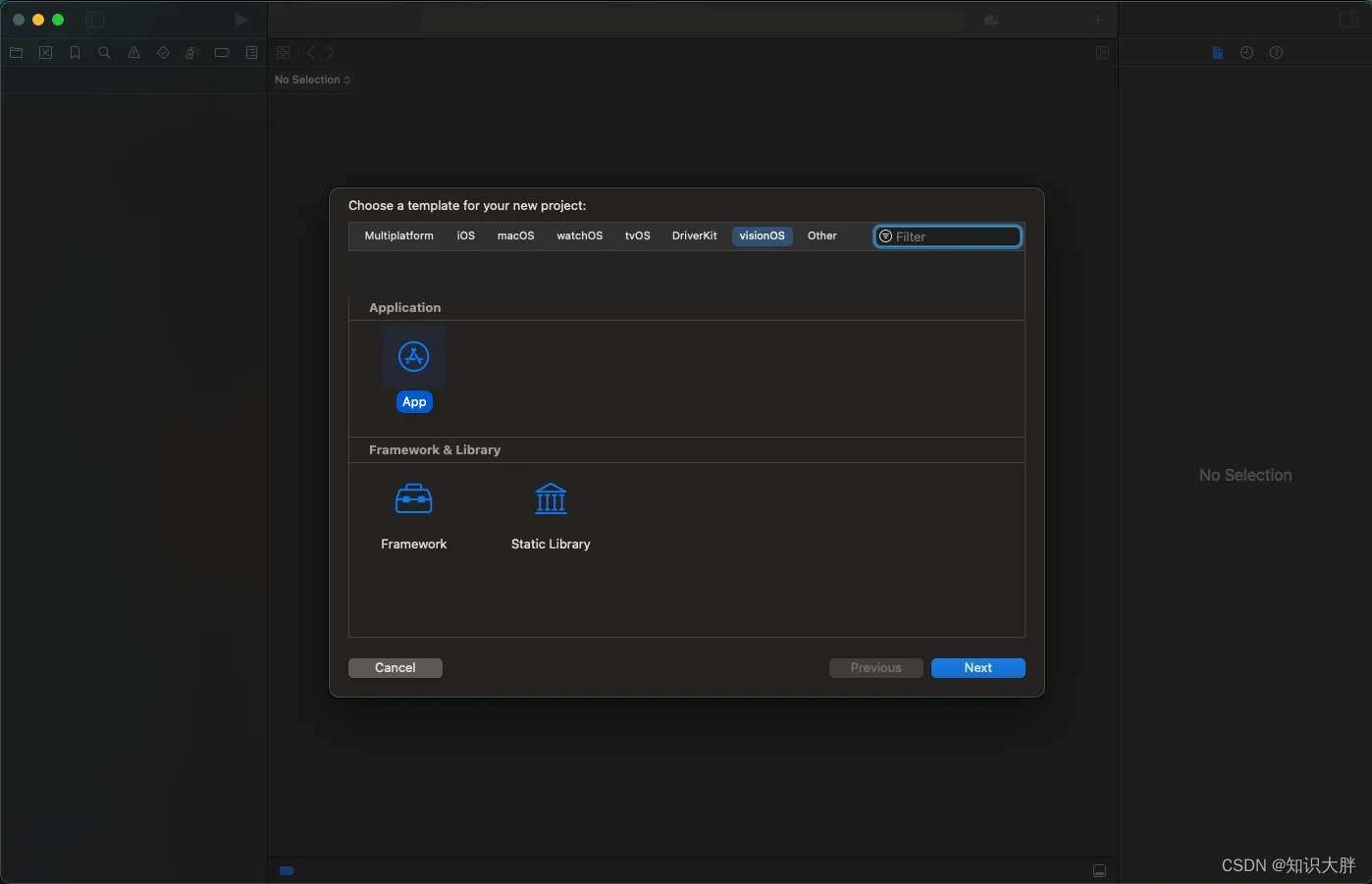Go forward with the editor right chevron
Screen dimensions: 1372x884
(x=330, y=53)
